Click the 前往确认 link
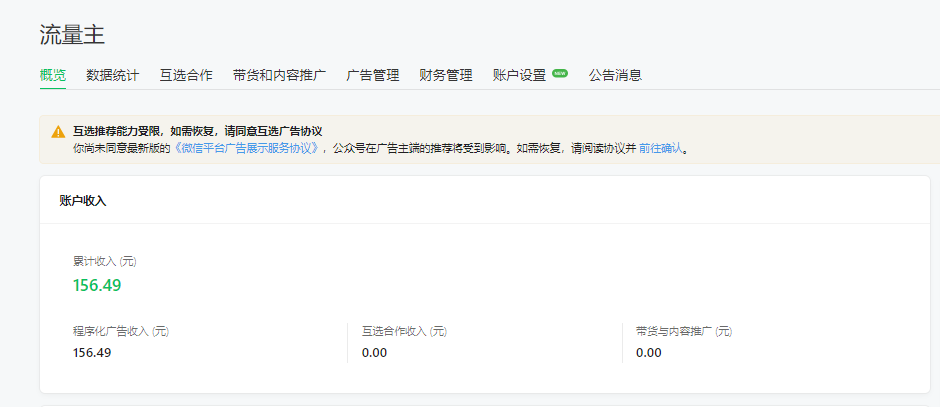The width and height of the screenshot is (940, 407). point(661,148)
